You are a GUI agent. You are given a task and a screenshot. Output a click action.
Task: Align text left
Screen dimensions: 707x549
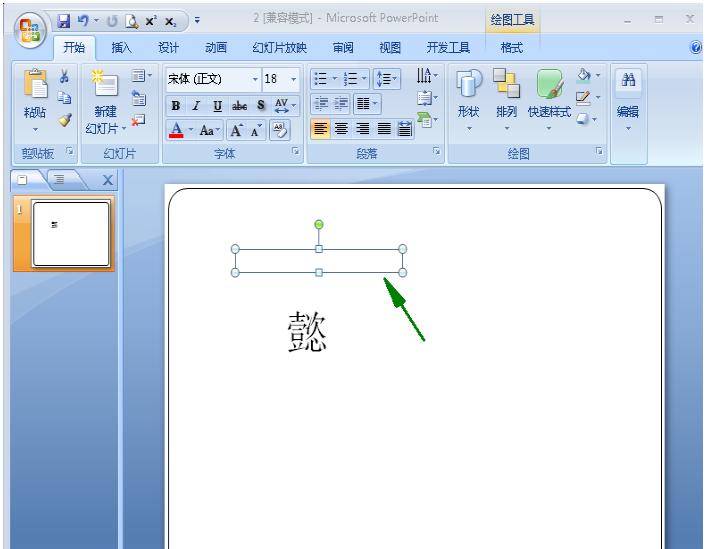(320, 129)
